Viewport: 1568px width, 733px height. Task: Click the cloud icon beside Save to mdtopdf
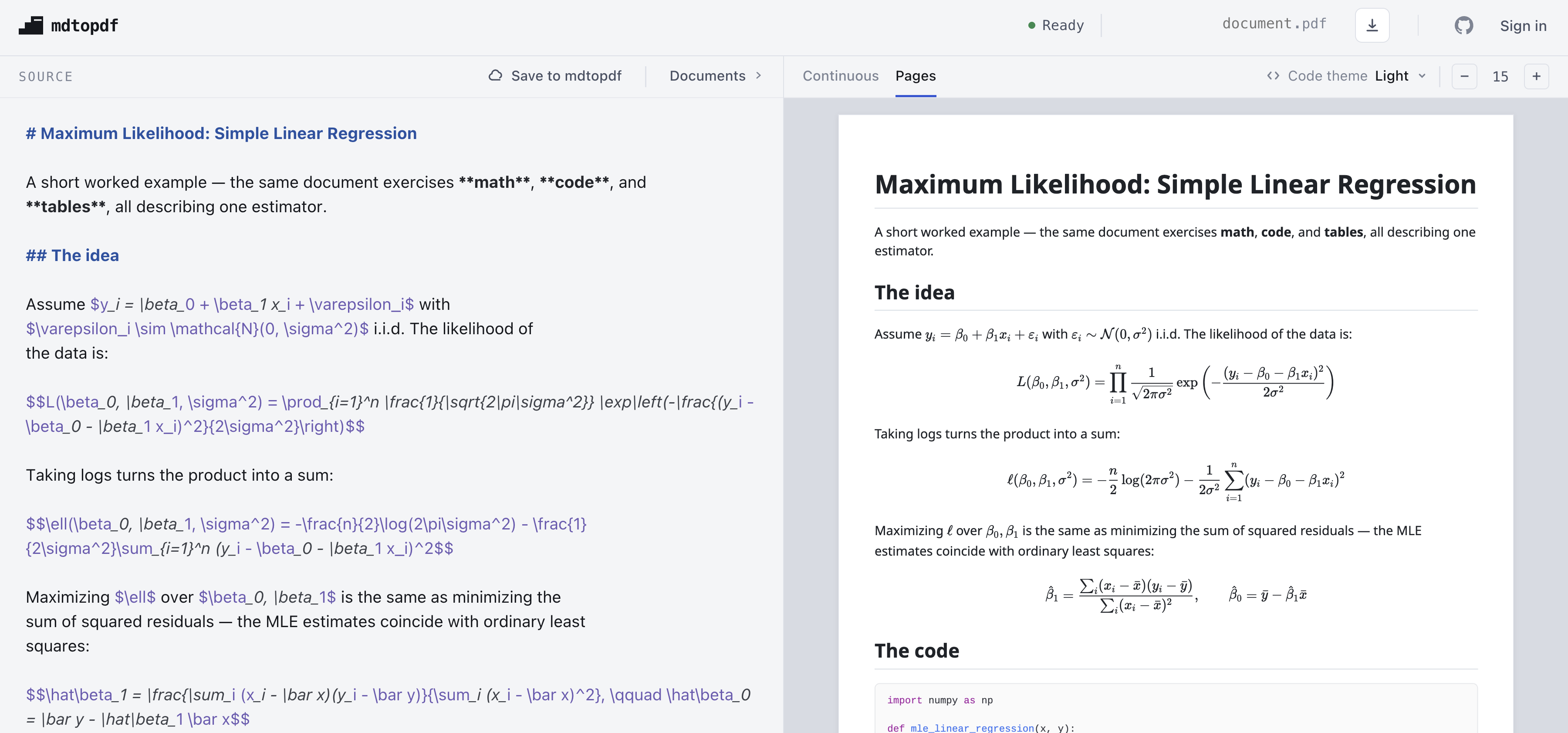pos(496,75)
